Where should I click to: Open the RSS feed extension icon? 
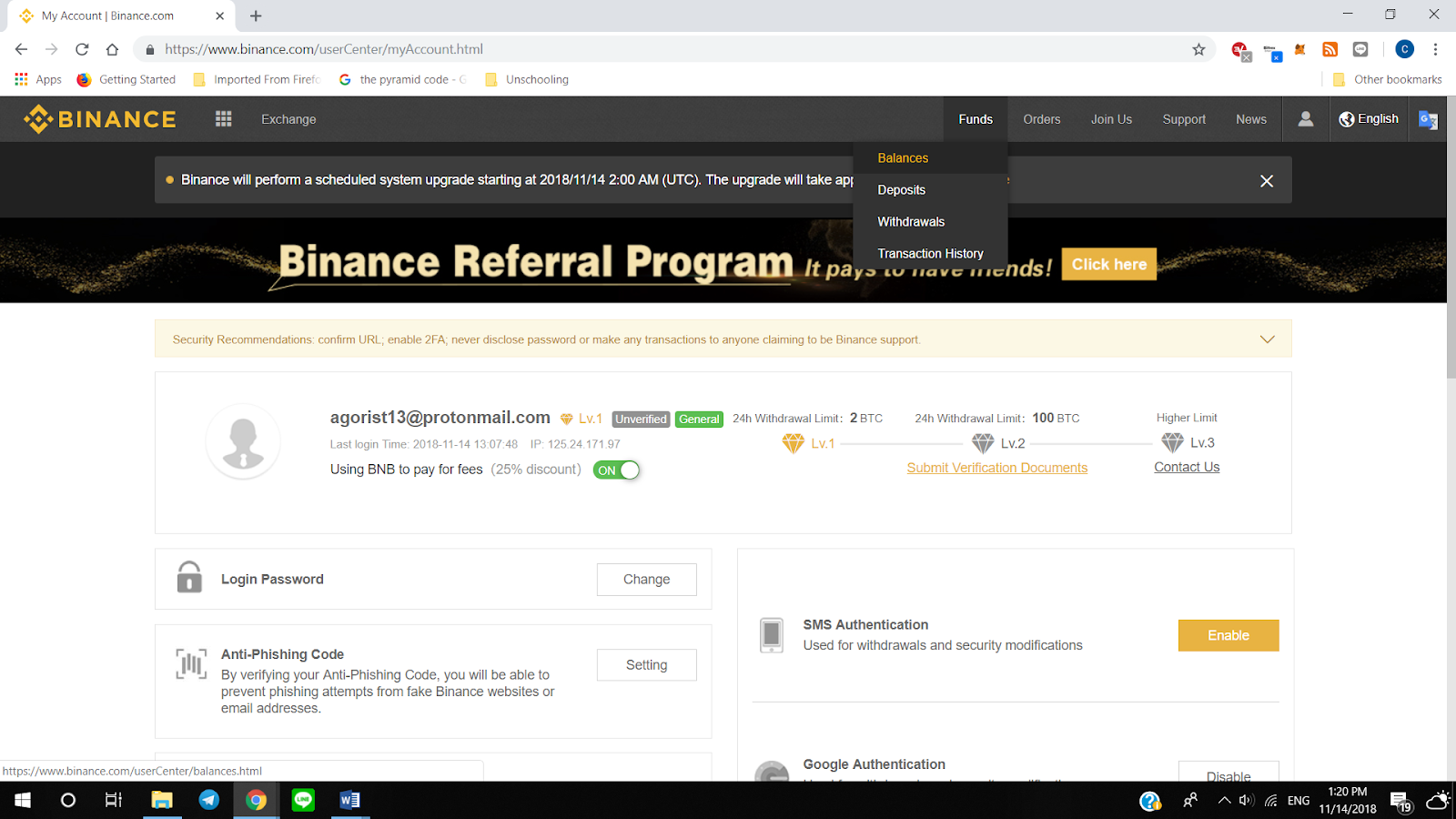coord(1330,49)
